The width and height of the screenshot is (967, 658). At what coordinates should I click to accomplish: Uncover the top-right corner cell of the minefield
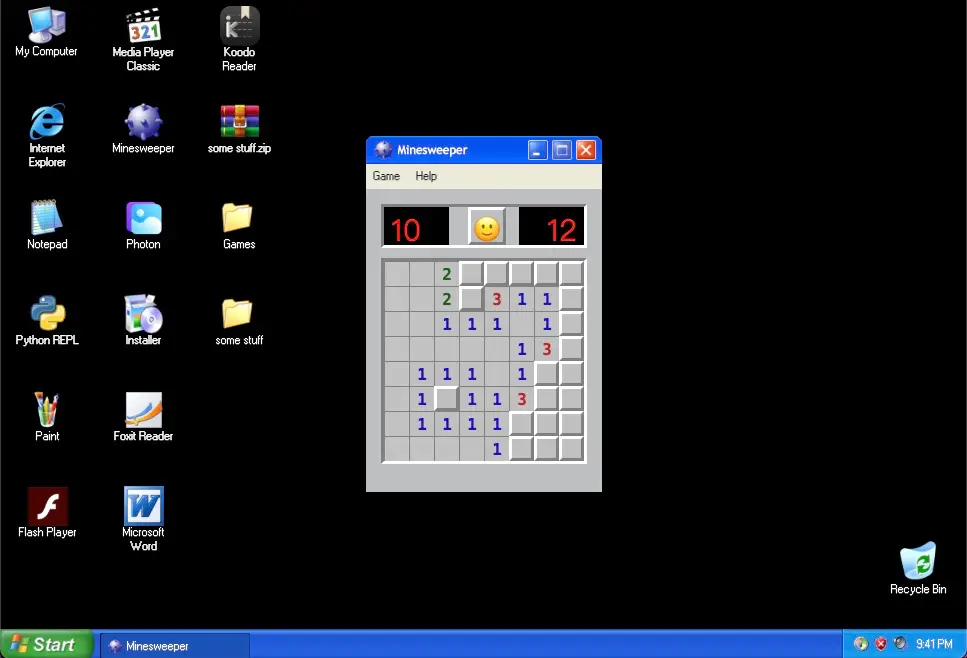coord(572,274)
